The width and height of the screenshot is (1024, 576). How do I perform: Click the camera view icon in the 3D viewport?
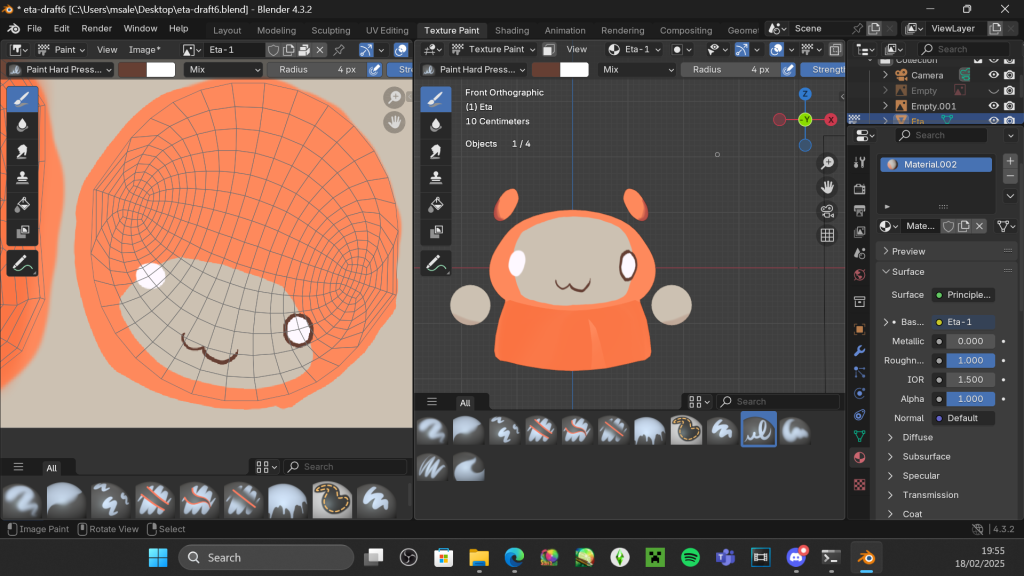tap(827, 211)
